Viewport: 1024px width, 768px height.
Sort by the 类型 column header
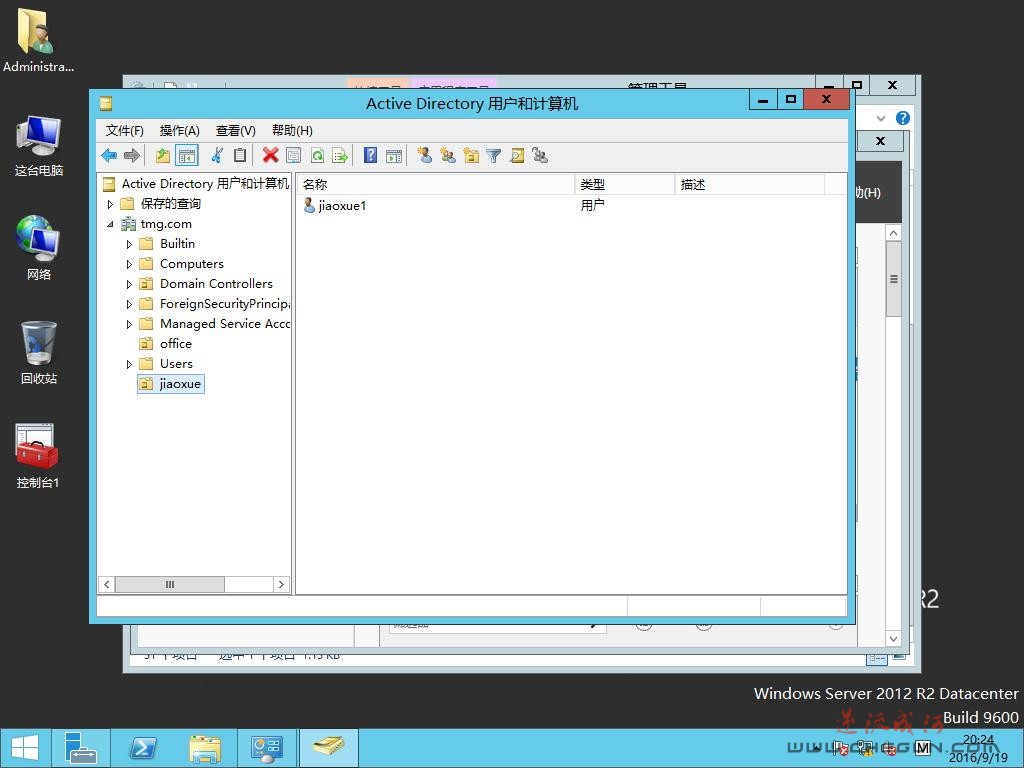click(624, 185)
